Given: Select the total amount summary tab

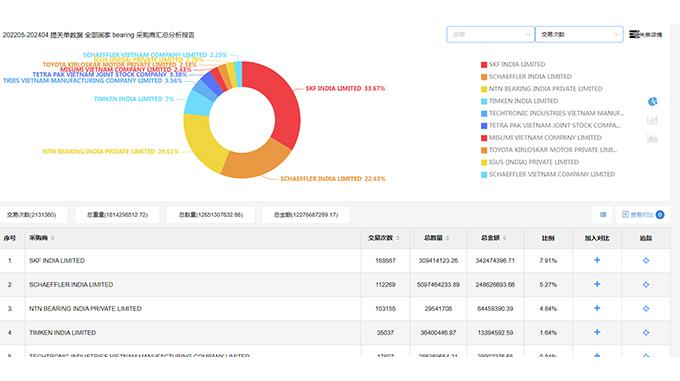Looking at the screenshot, I should coord(306,215).
